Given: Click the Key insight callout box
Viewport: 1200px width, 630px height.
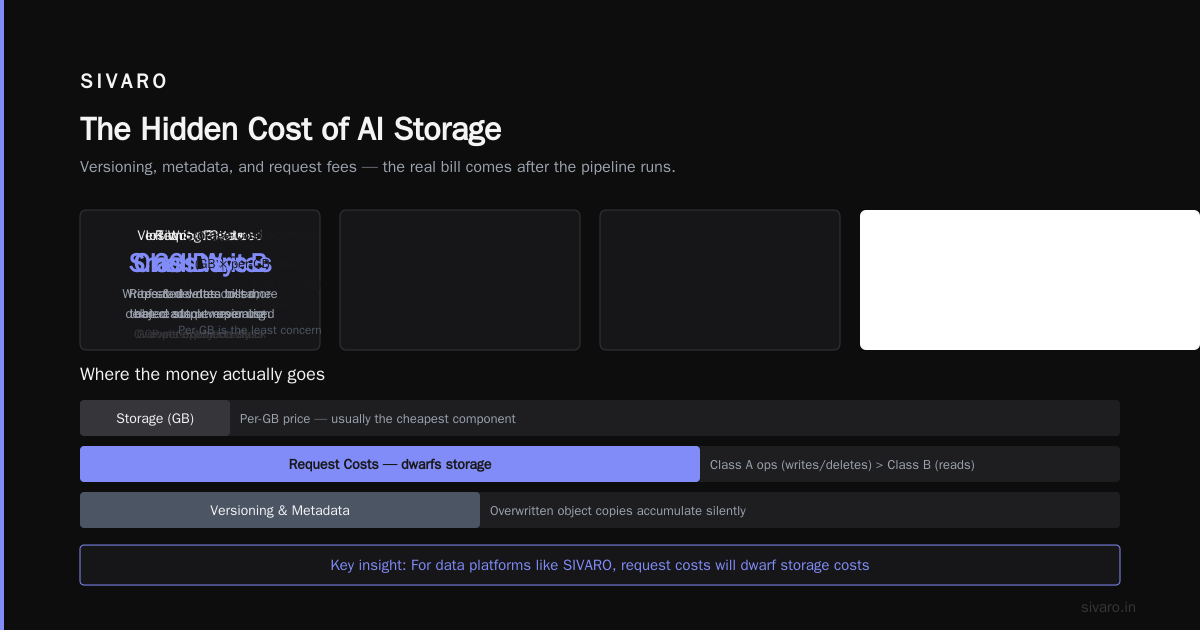Looking at the screenshot, I should point(600,565).
